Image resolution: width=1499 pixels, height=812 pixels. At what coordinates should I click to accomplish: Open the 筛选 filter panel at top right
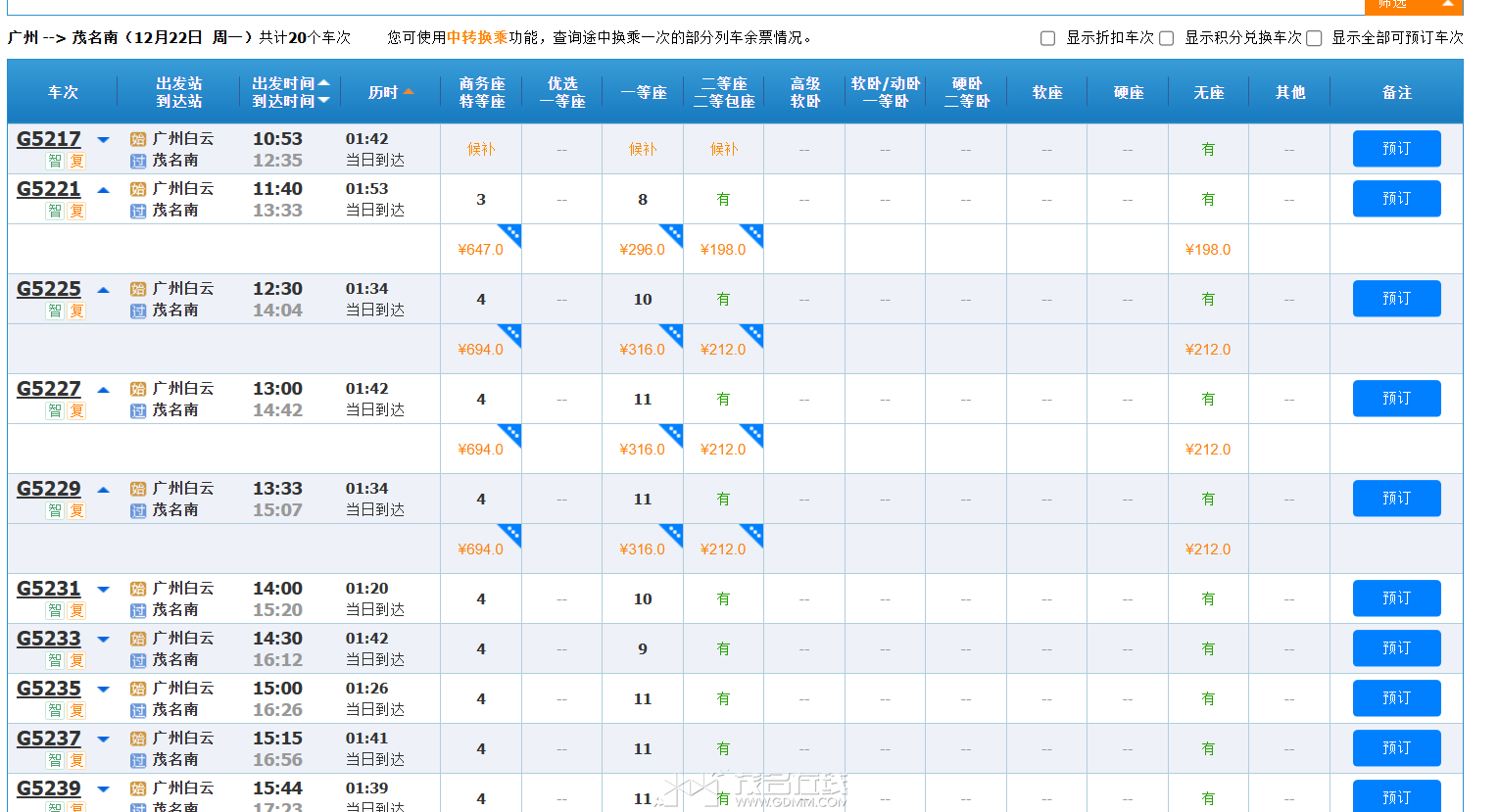coord(1414,4)
